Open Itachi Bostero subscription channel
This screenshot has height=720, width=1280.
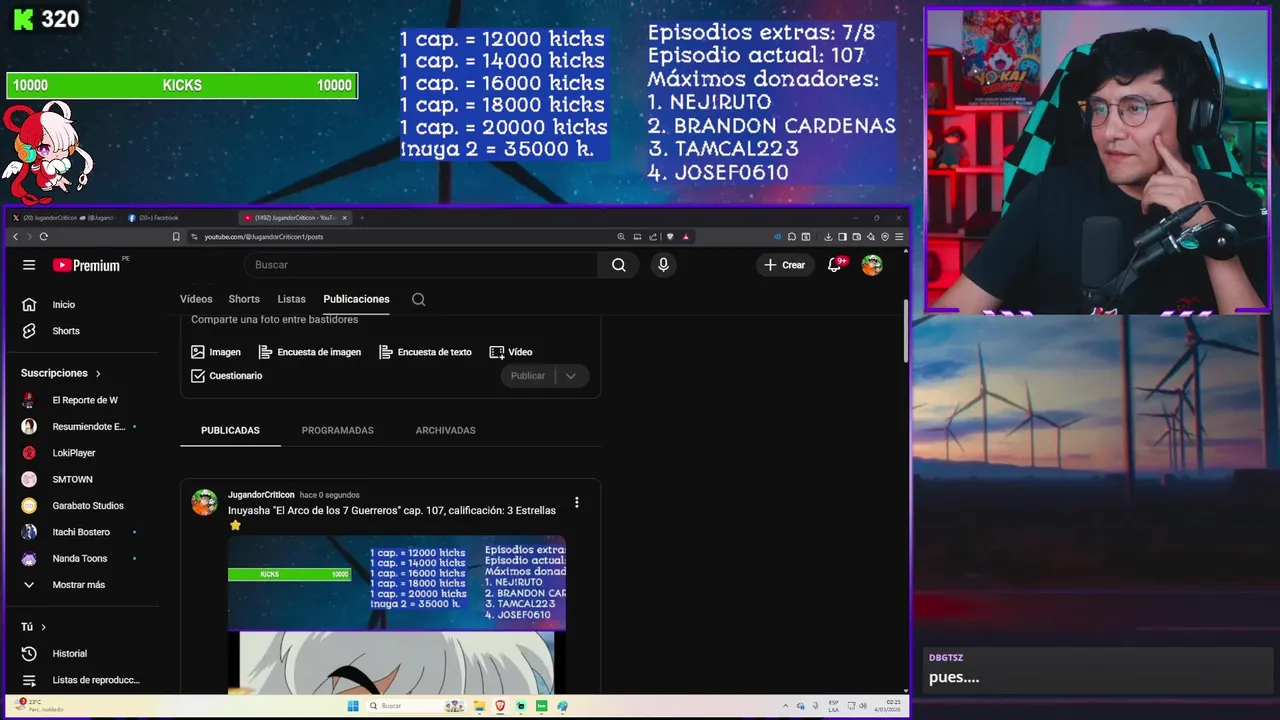tap(82, 532)
